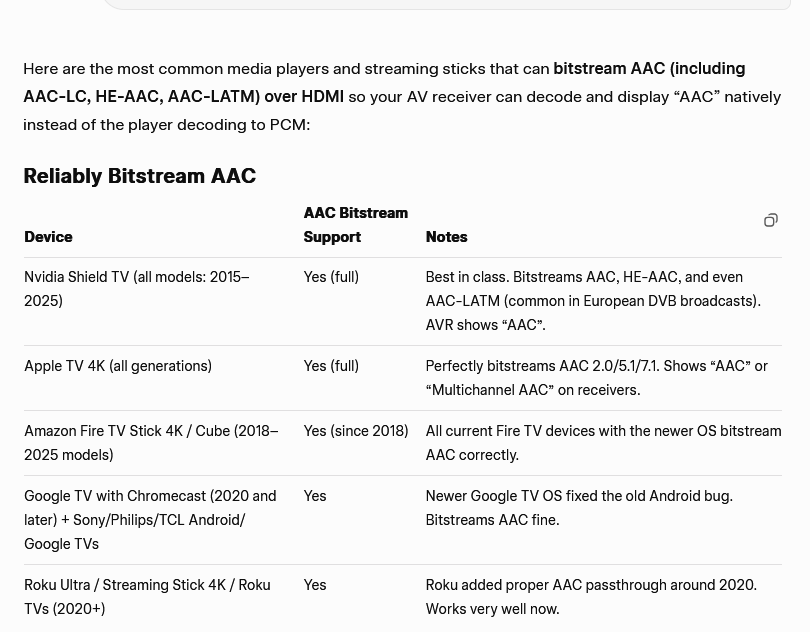Select the Roku Ultra device cell

point(147,597)
